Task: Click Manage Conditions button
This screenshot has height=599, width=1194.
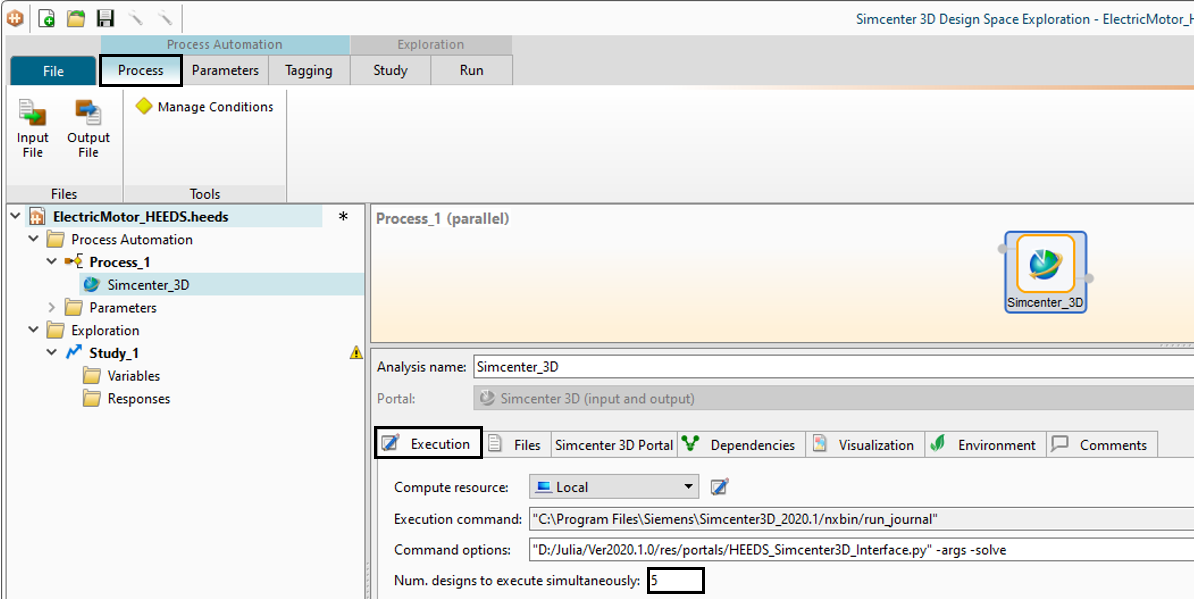Action: [x=205, y=107]
